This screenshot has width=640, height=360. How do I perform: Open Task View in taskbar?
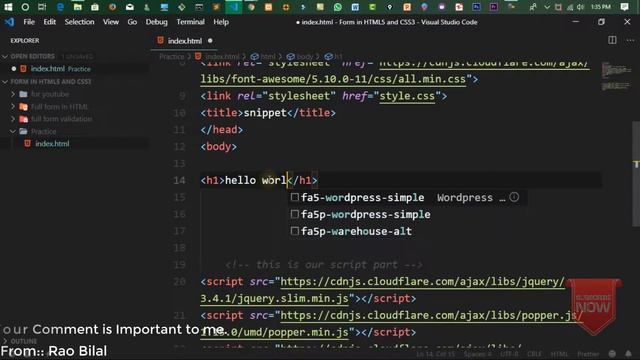[42, 7]
